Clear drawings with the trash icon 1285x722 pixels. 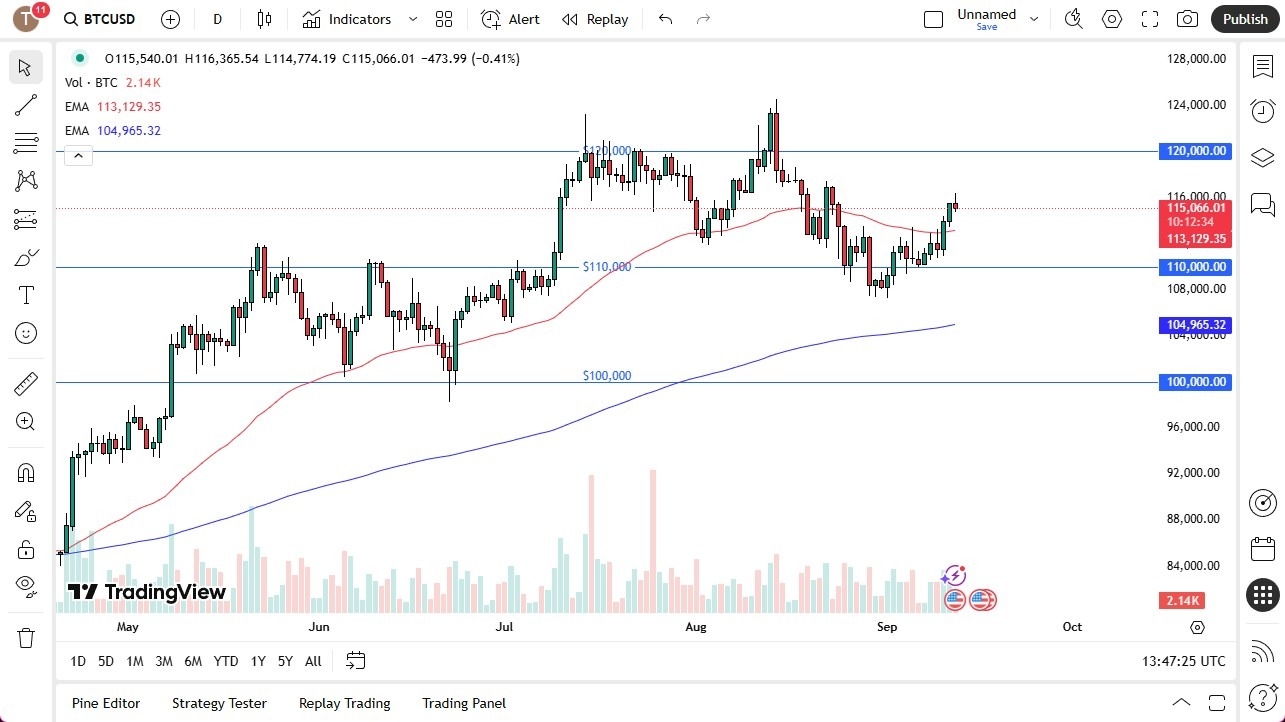(x=25, y=637)
